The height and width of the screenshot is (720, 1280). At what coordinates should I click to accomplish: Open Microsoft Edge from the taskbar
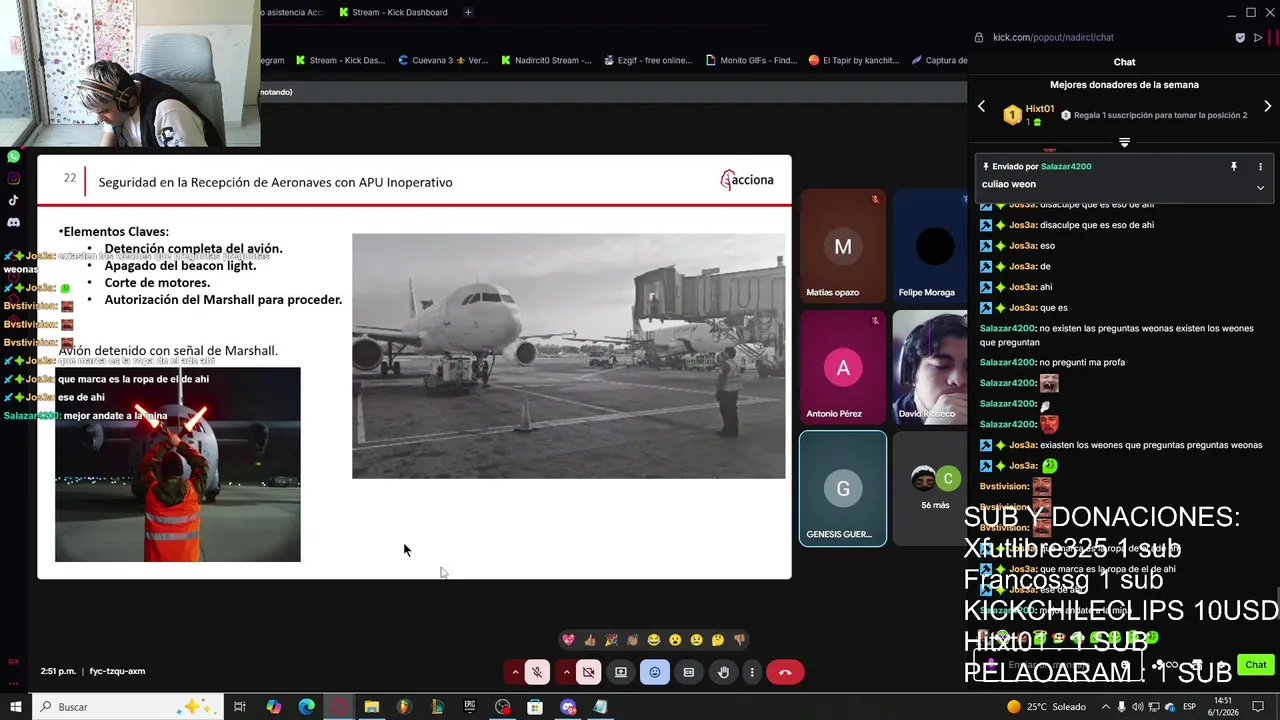[x=307, y=707]
